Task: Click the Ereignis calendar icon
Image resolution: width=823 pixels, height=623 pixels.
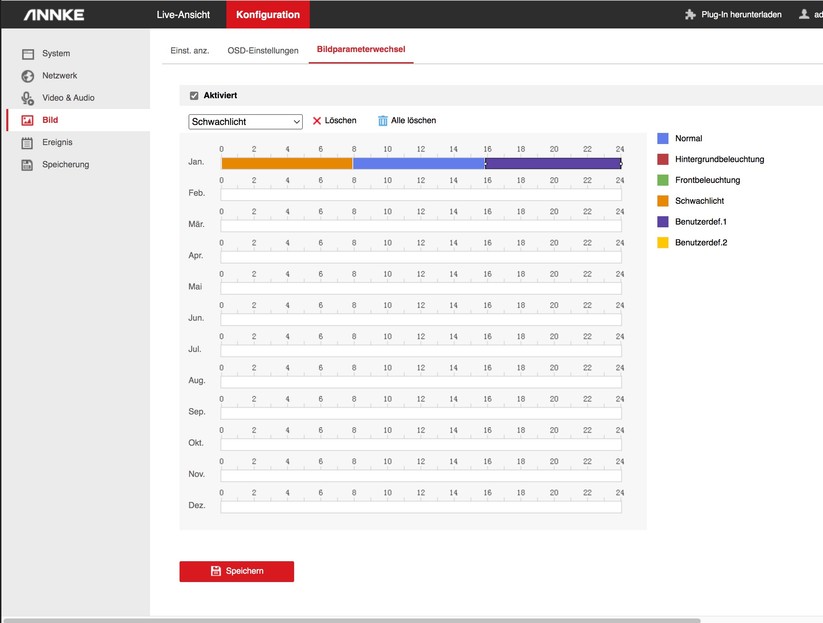Action: (28, 143)
